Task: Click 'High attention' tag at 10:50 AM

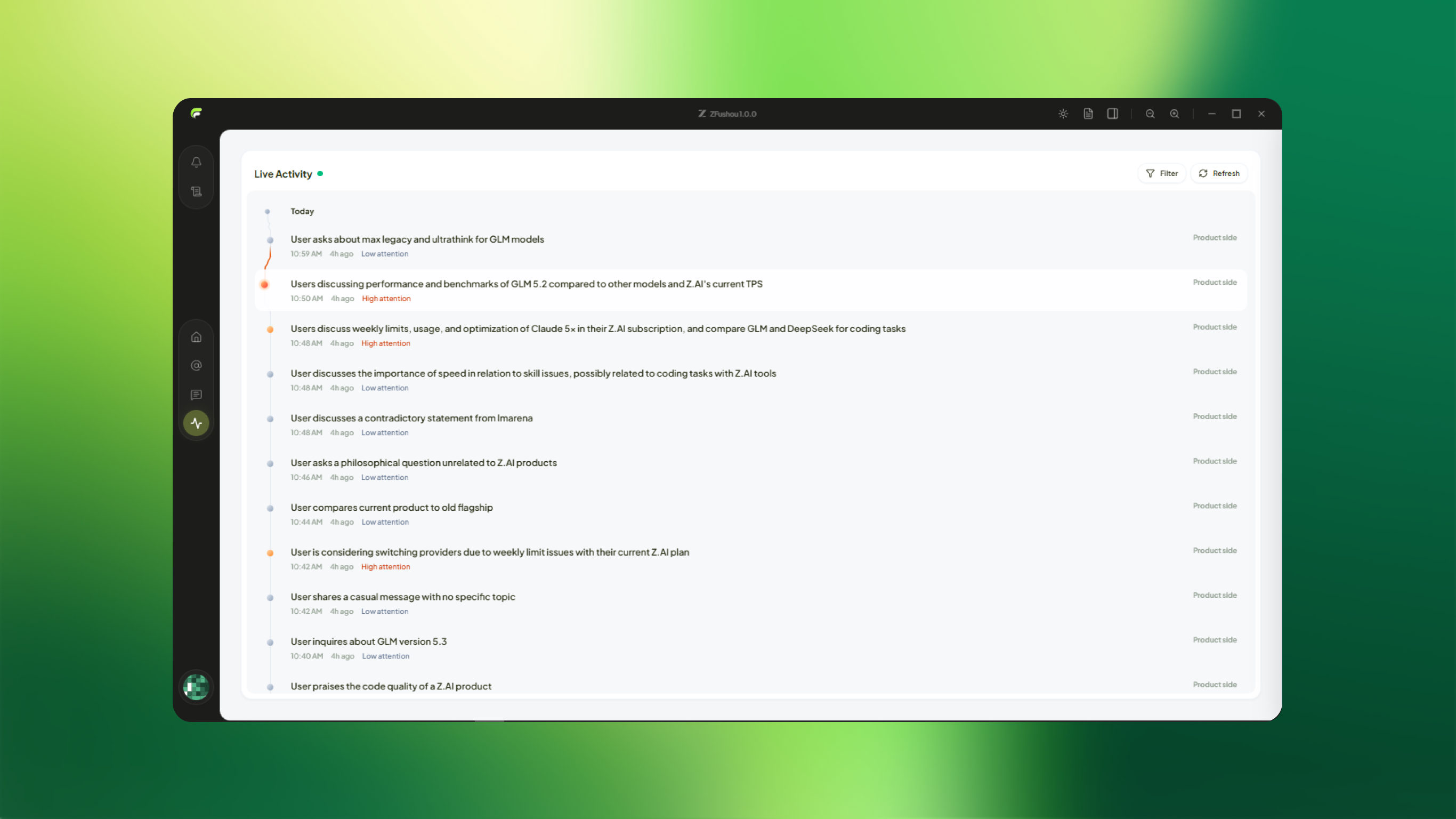Action: (386, 299)
